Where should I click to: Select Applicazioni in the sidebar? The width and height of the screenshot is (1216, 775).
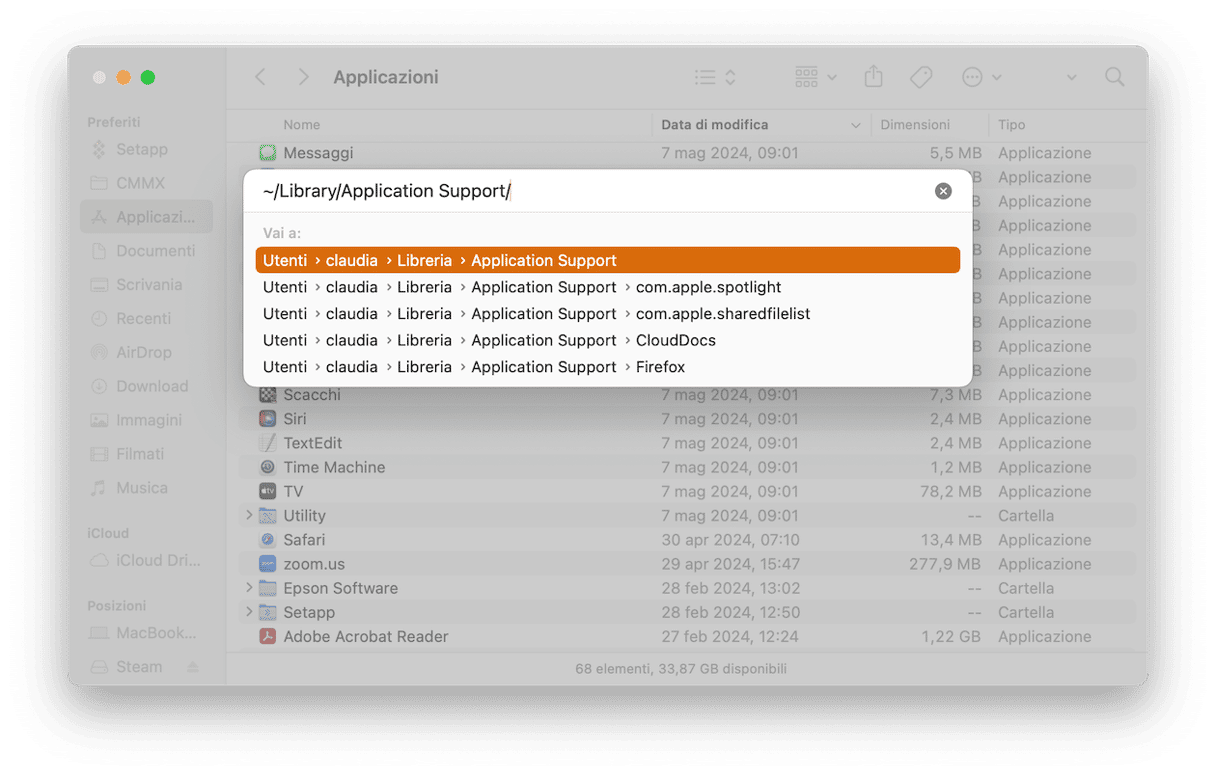pos(146,217)
